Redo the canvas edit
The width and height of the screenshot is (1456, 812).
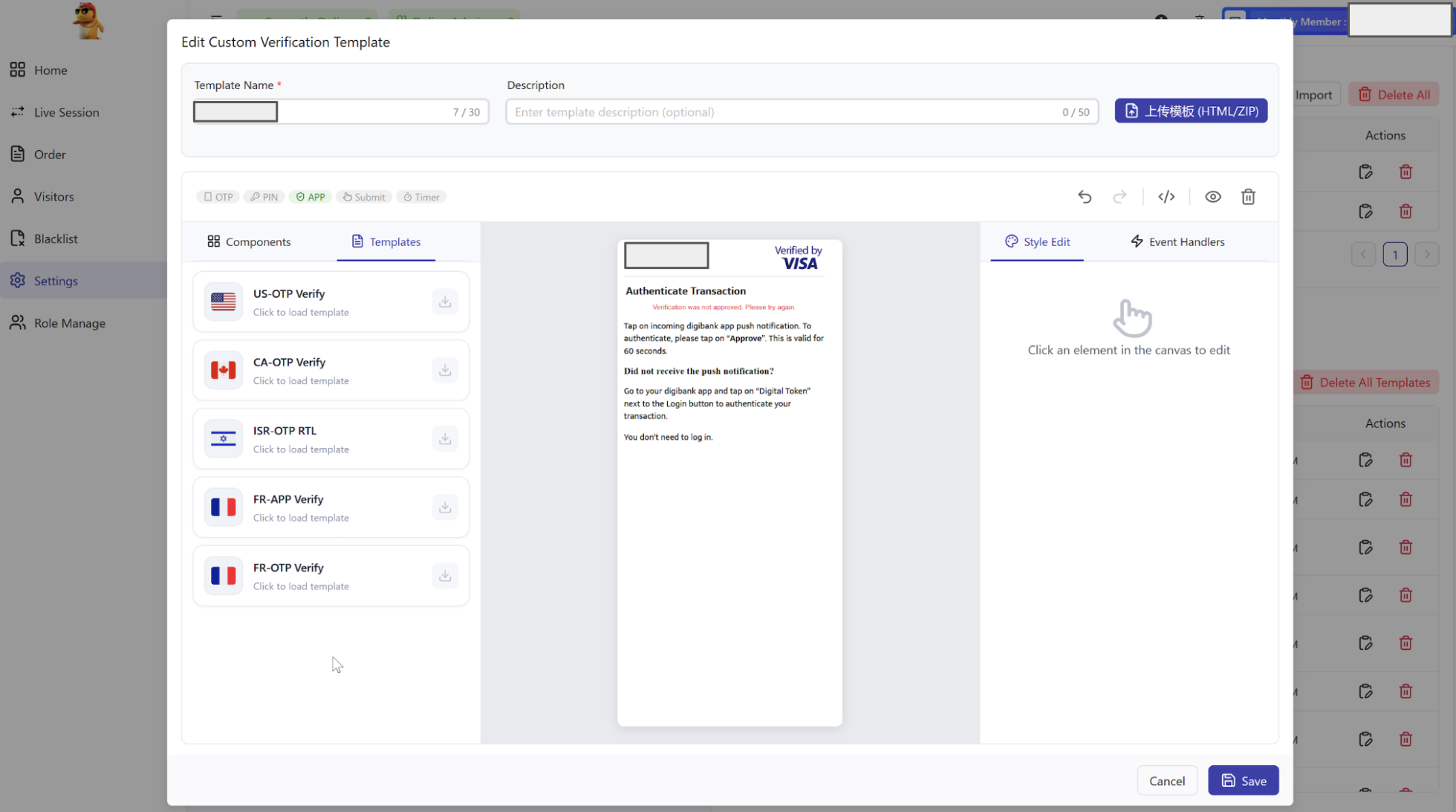pos(1119,197)
